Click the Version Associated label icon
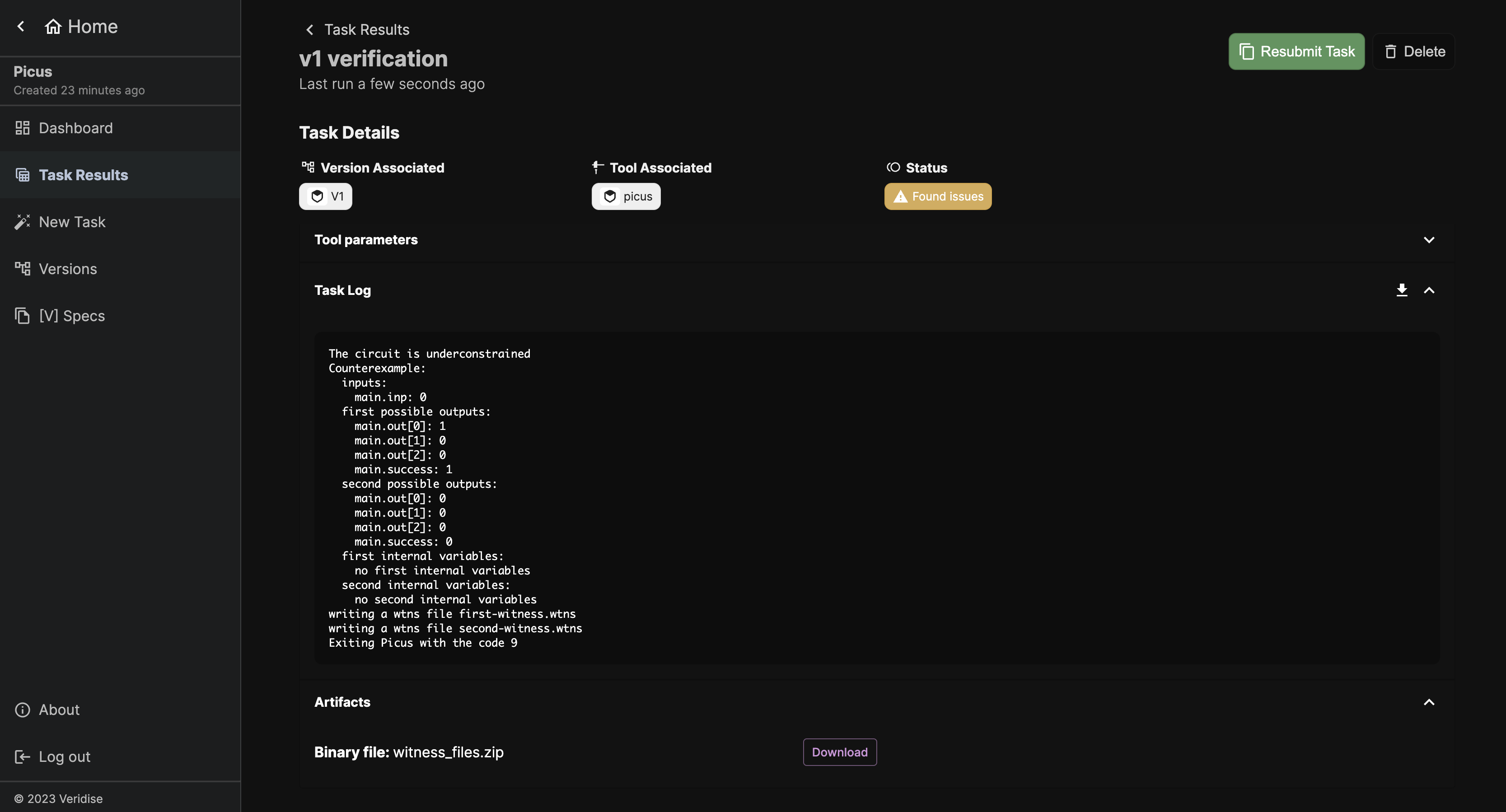Screen dimensions: 1506x812 coord(308,167)
